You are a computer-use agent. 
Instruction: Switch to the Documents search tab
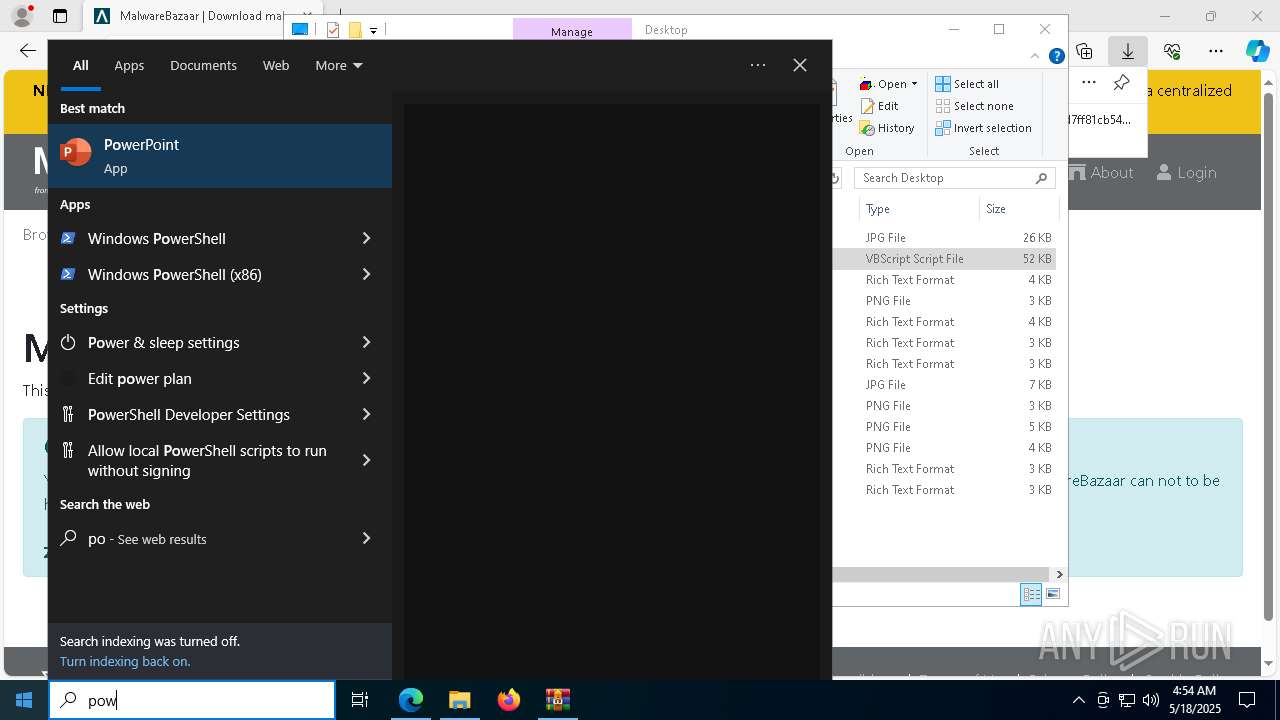(203, 65)
